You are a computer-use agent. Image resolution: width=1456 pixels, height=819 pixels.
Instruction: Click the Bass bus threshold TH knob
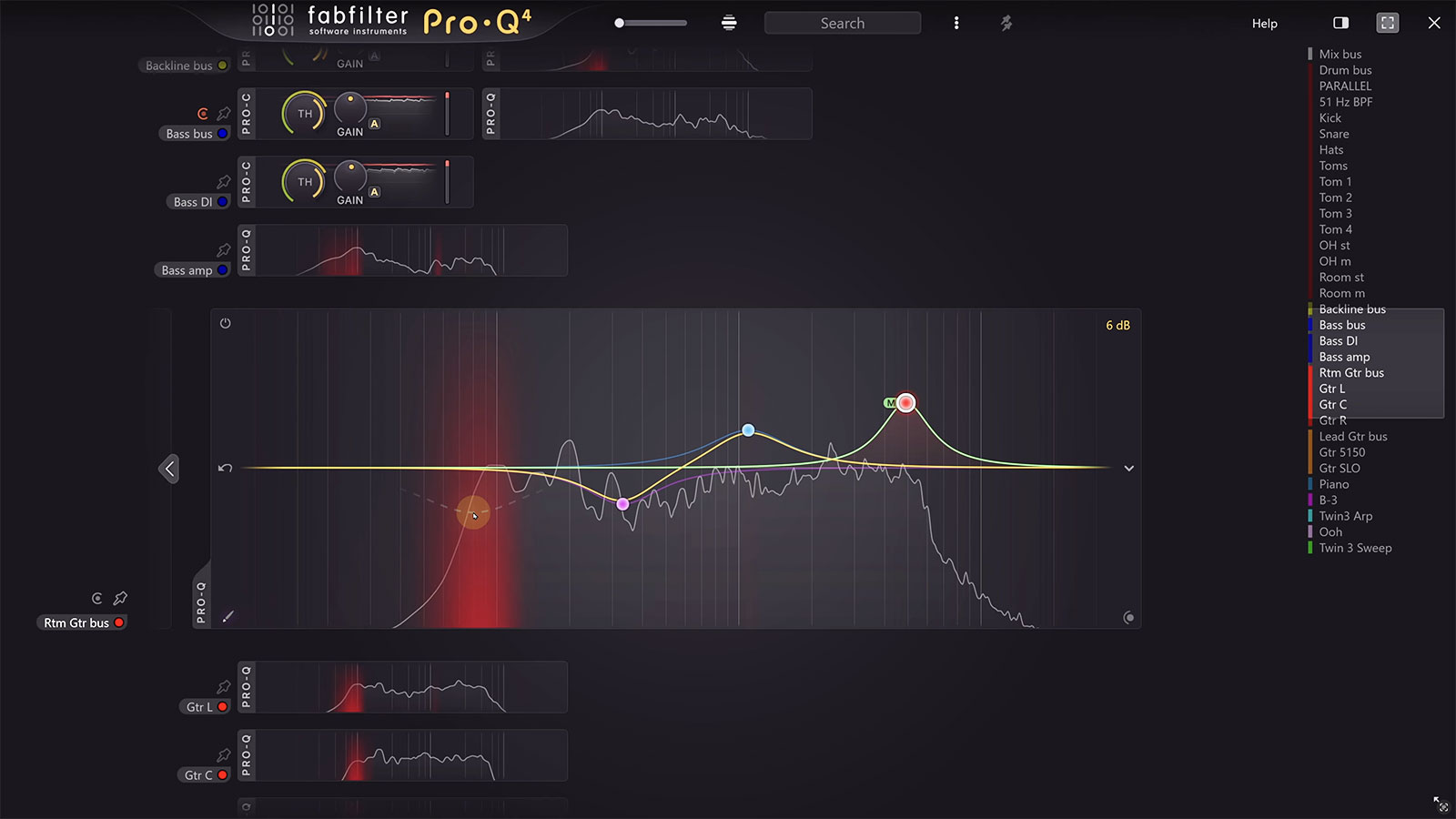tap(305, 114)
